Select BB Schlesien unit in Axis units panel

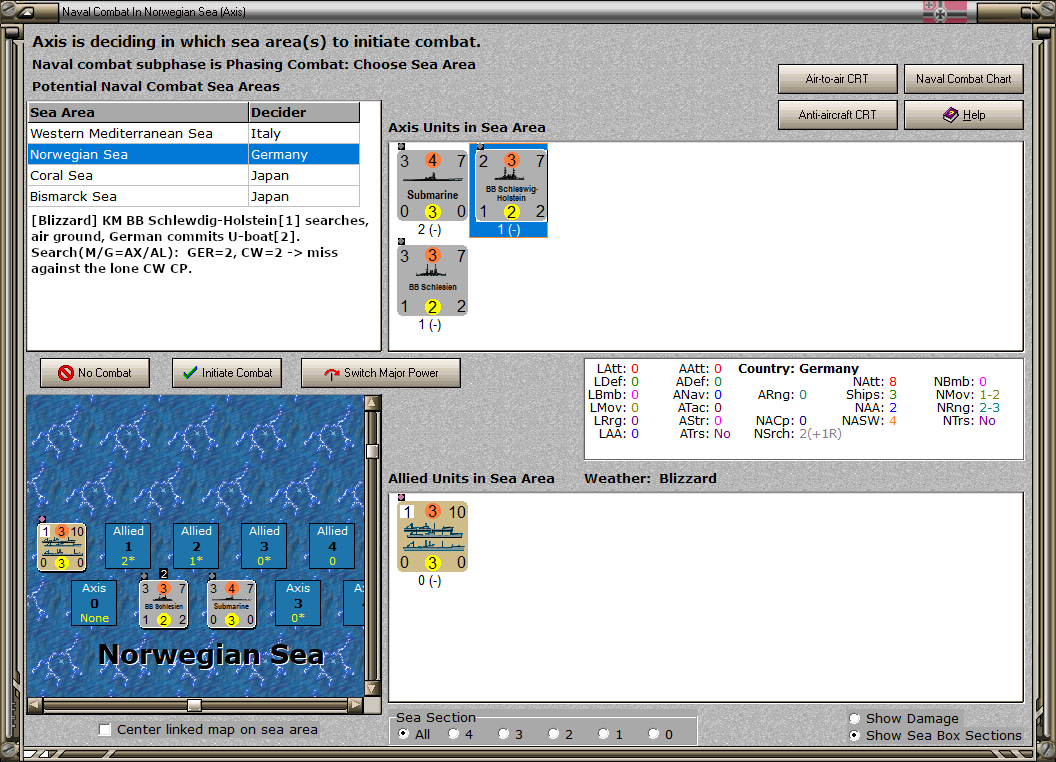coord(432,280)
